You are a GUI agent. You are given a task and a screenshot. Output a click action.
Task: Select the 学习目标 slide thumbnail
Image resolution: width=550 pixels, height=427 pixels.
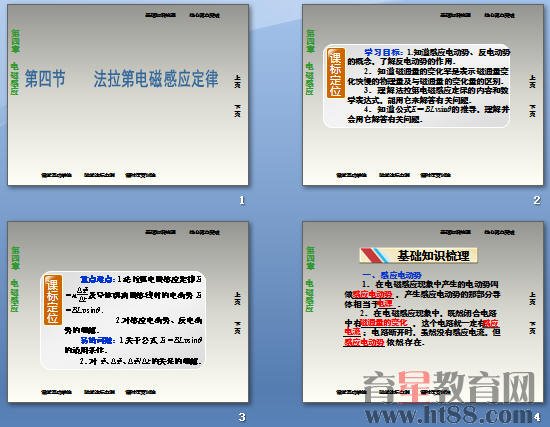tap(423, 95)
